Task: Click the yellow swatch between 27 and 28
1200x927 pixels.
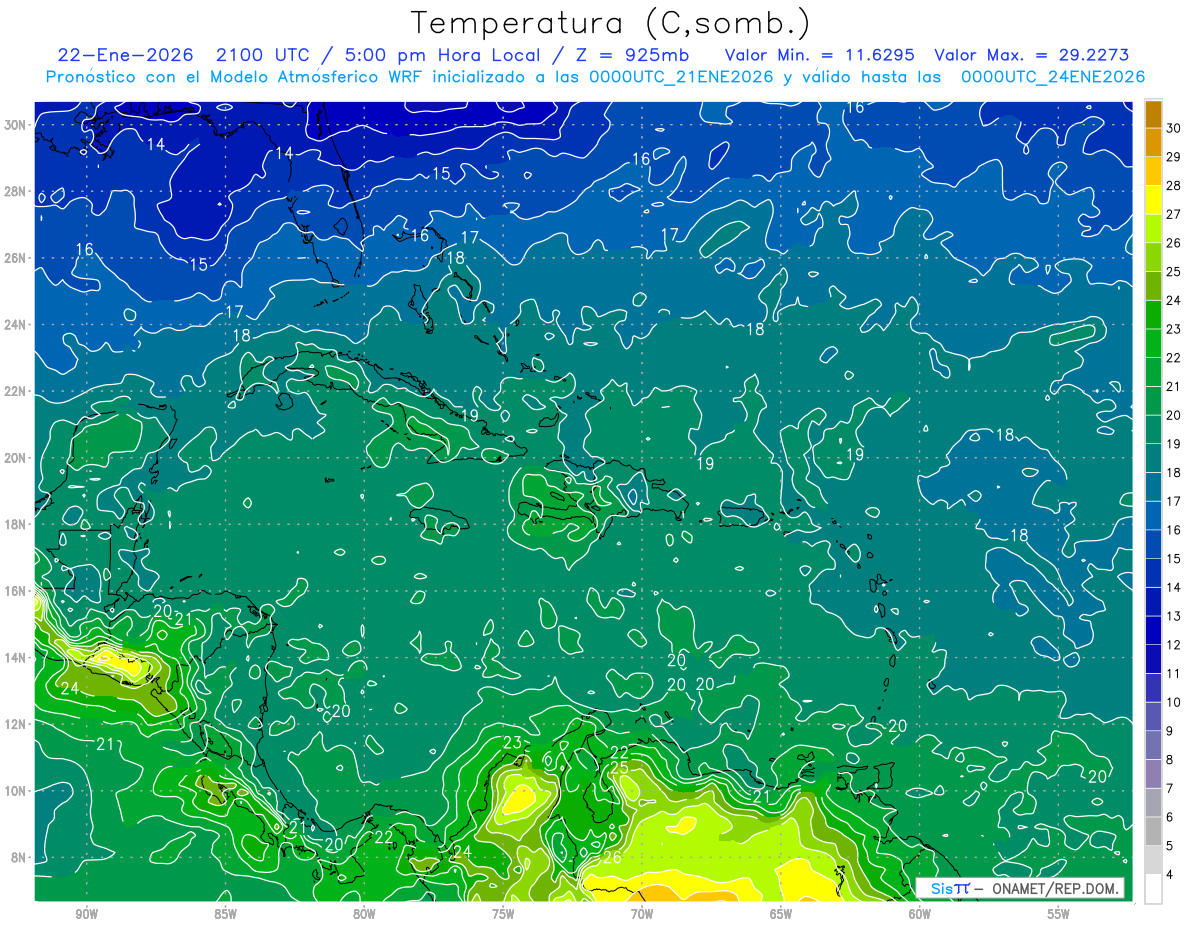Action: click(x=1153, y=200)
